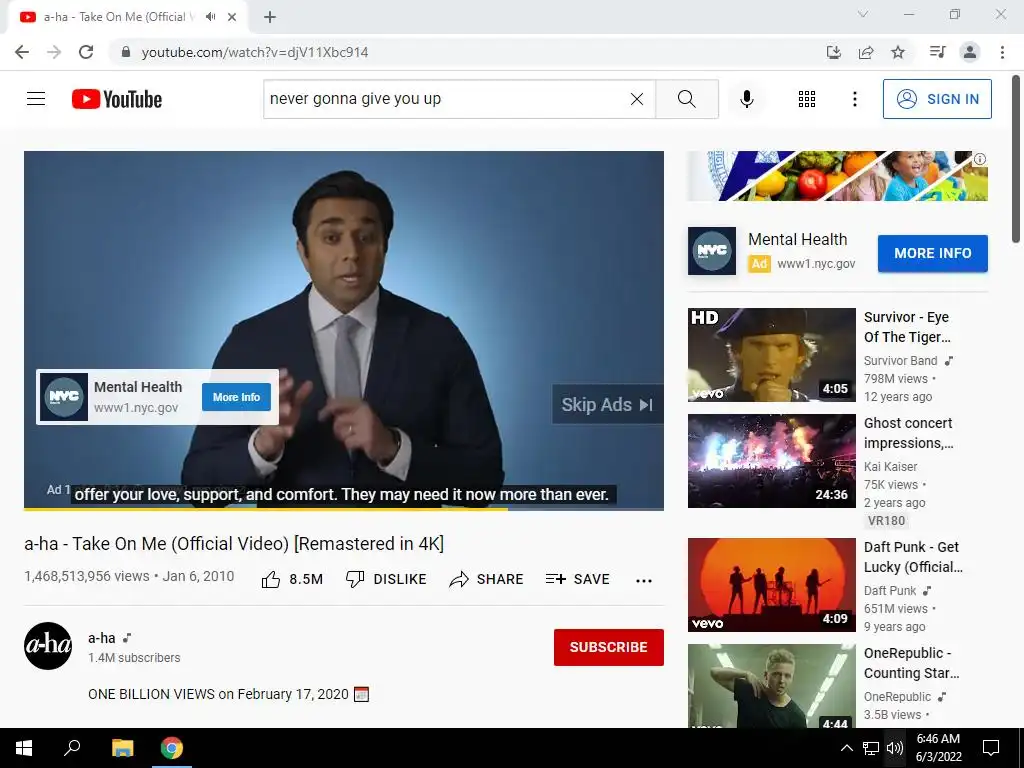Open ad info icon on banner
1024x768 pixels.
click(980, 159)
